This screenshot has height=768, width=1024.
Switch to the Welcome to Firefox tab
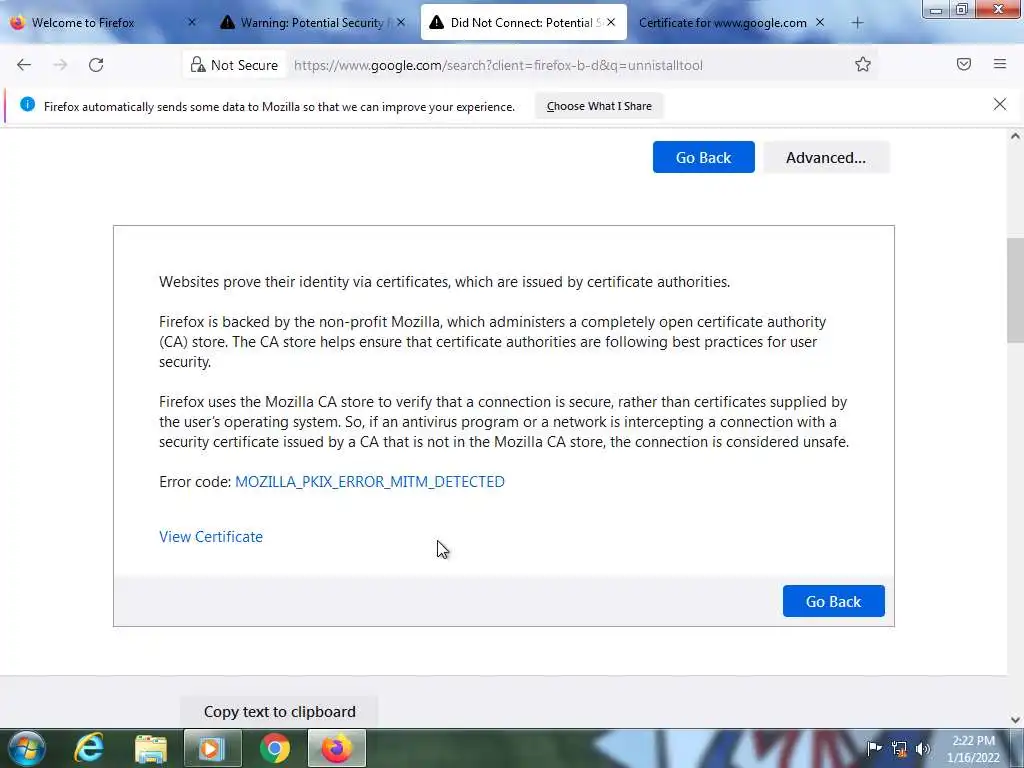[x=104, y=23]
